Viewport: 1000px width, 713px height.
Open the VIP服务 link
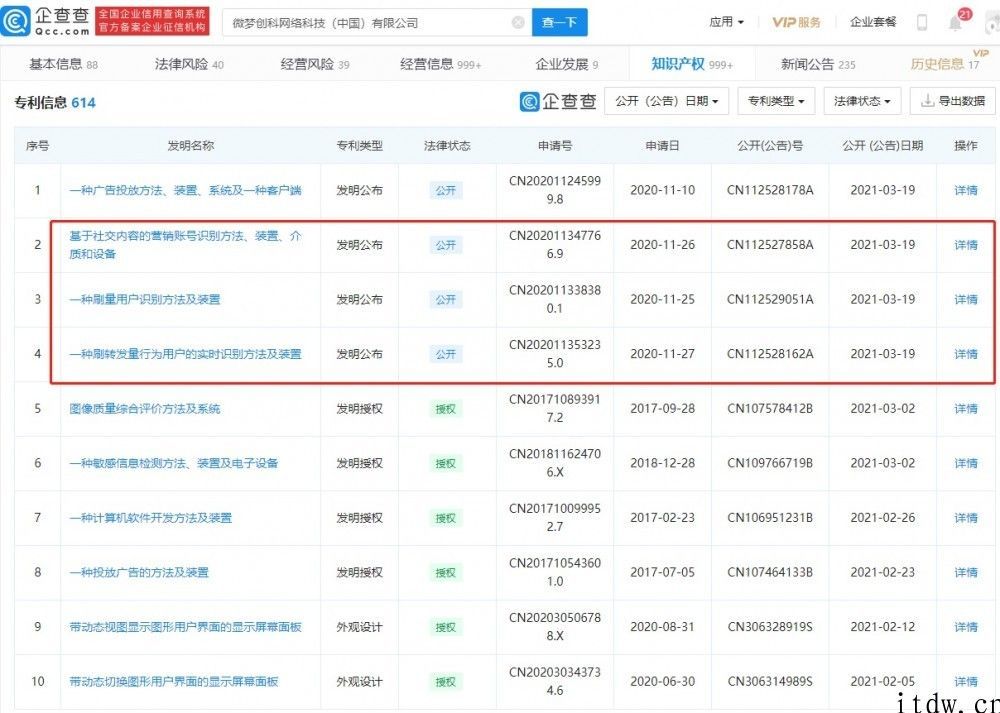coord(796,22)
